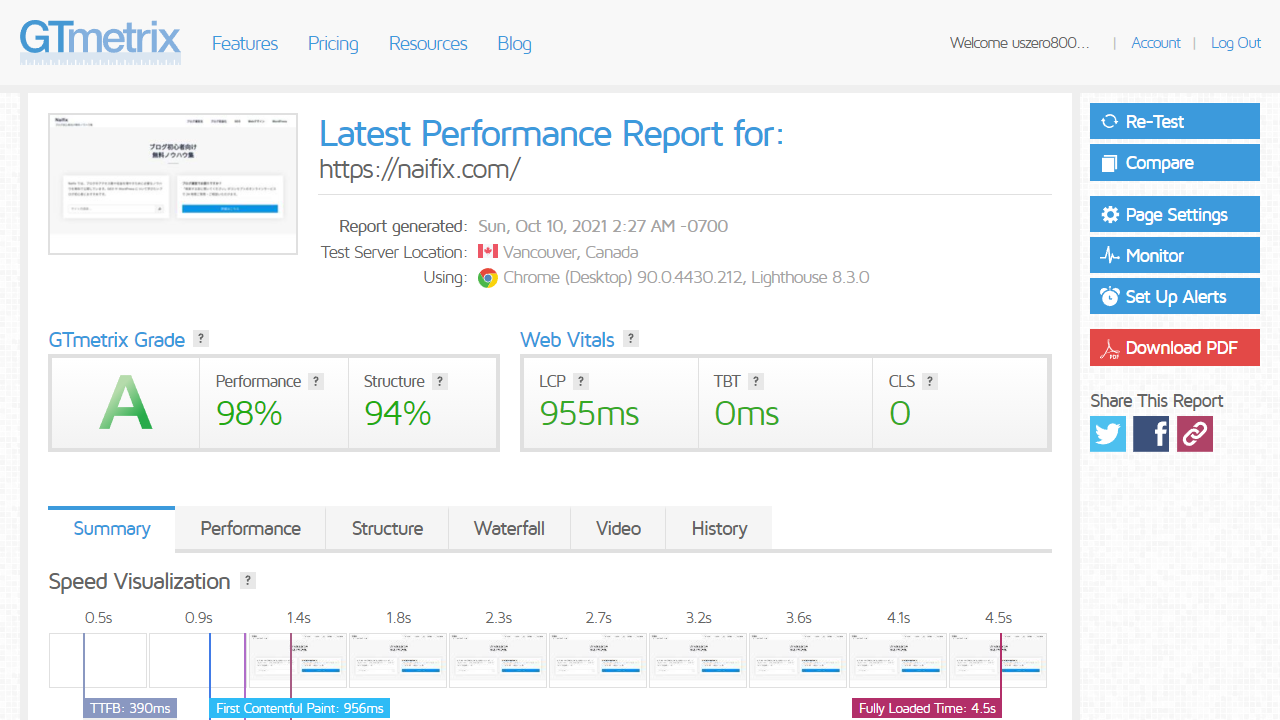The height and width of the screenshot is (720, 1280).
Task: Click the Welcome username text
Action: (1020, 43)
